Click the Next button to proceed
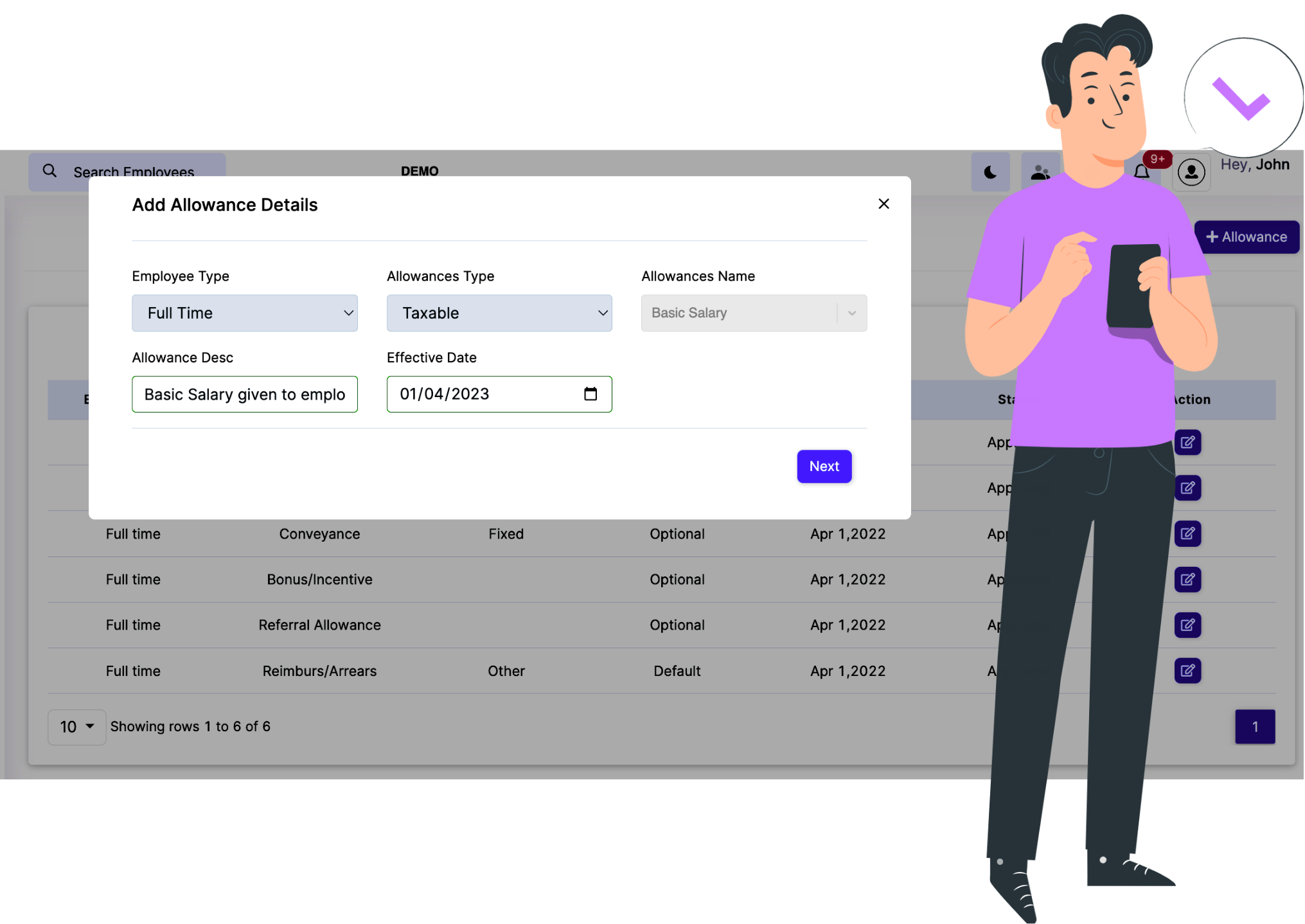Screen dimensions: 1305x924 (x=824, y=466)
